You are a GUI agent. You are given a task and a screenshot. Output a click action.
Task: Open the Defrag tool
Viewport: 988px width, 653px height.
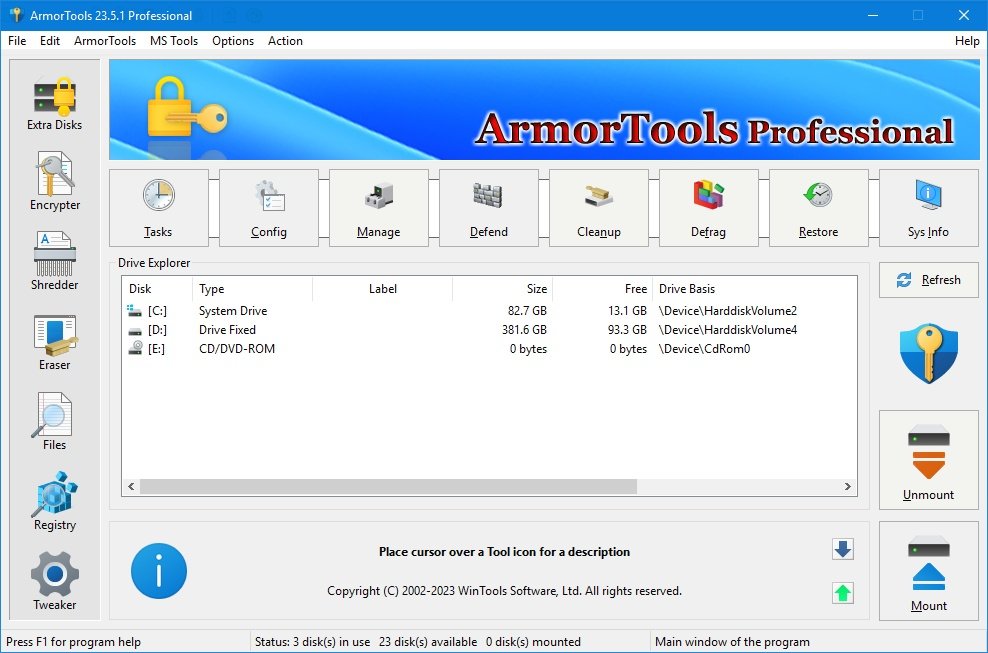[x=708, y=208]
